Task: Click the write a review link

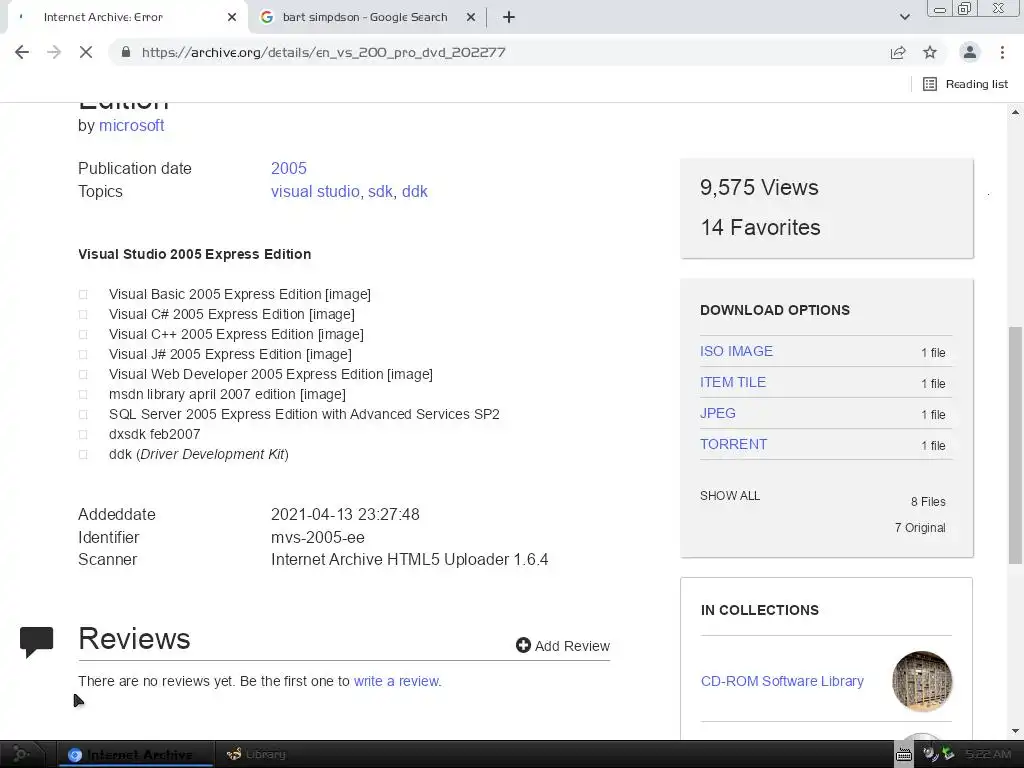Action: [x=398, y=681]
